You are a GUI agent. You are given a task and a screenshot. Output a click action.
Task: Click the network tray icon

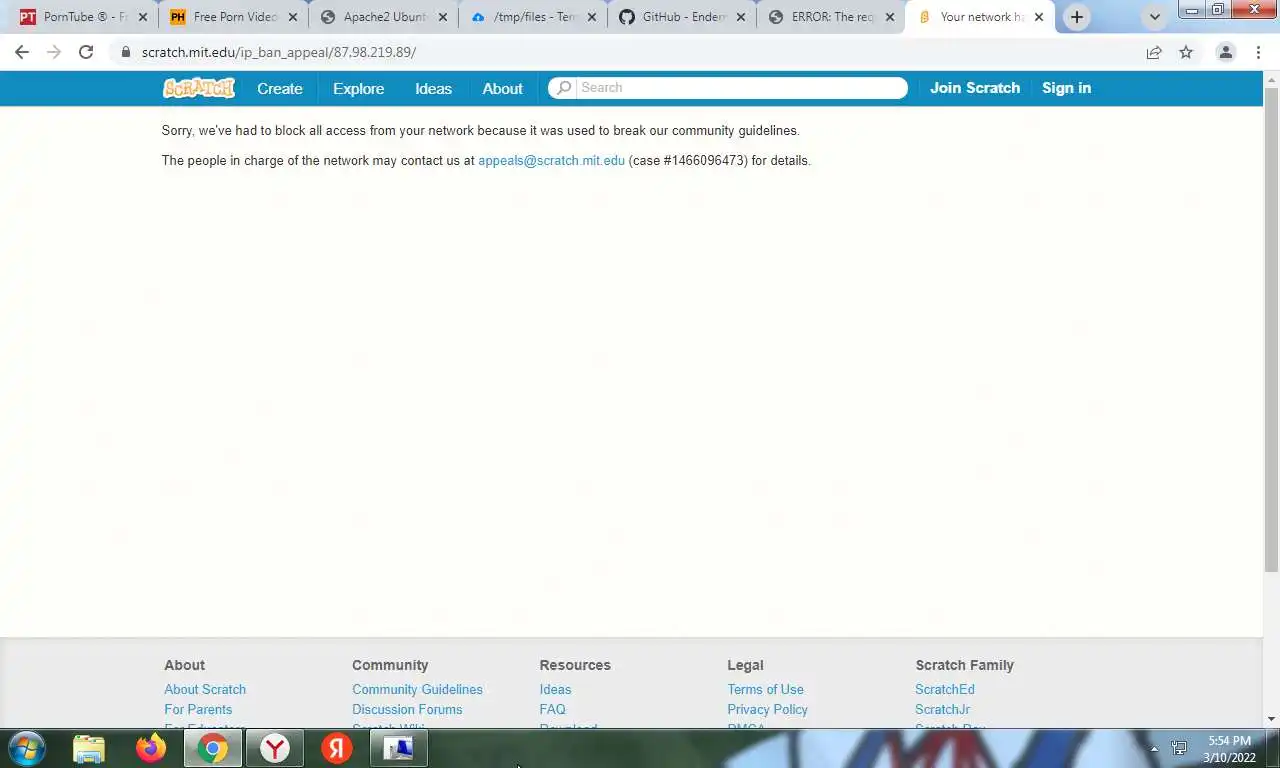(x=1180, y=748)
